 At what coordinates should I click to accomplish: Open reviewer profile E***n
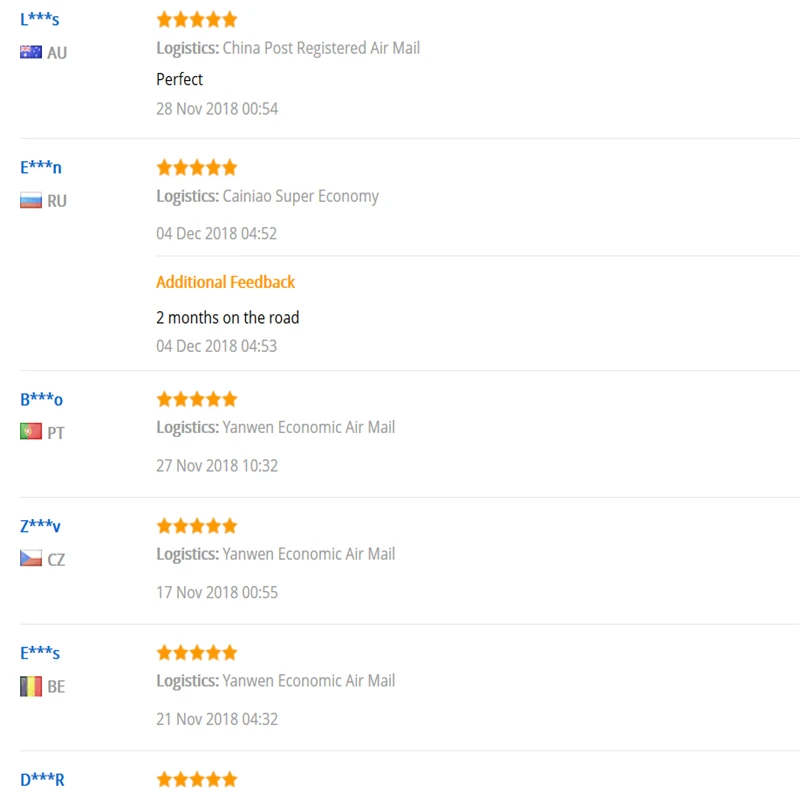tap(41, 167)
